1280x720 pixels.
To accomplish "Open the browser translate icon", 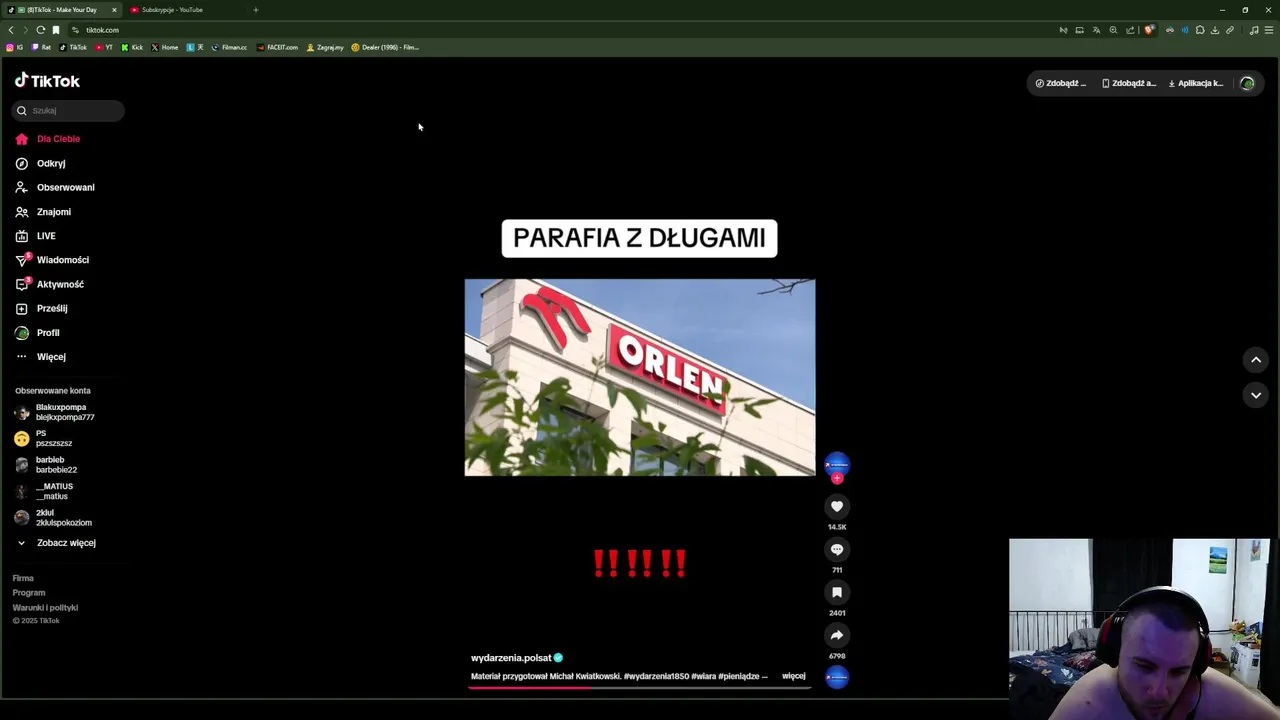I will pos(1096,30).
